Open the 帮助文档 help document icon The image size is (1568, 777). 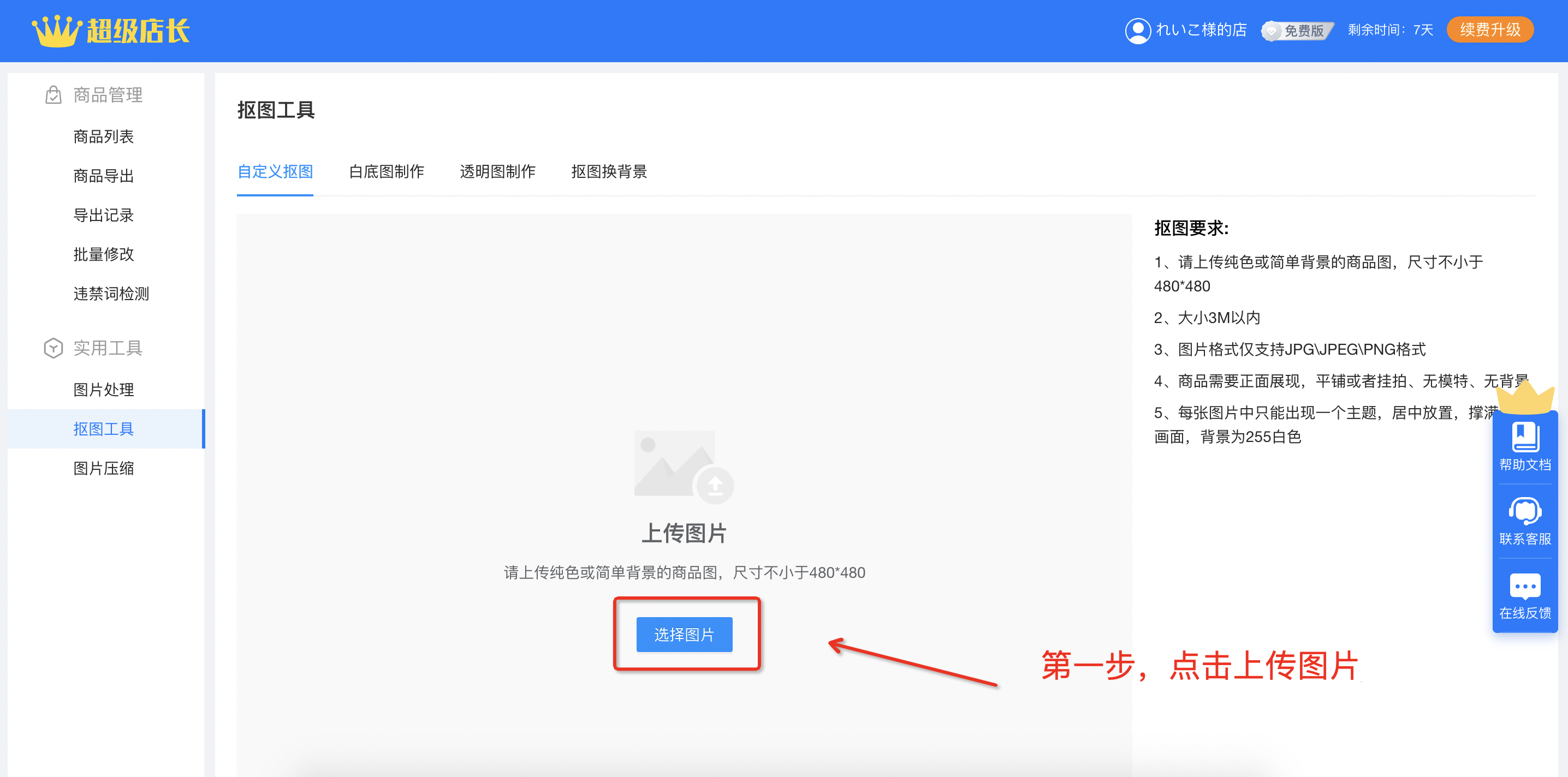(1525, 438)
